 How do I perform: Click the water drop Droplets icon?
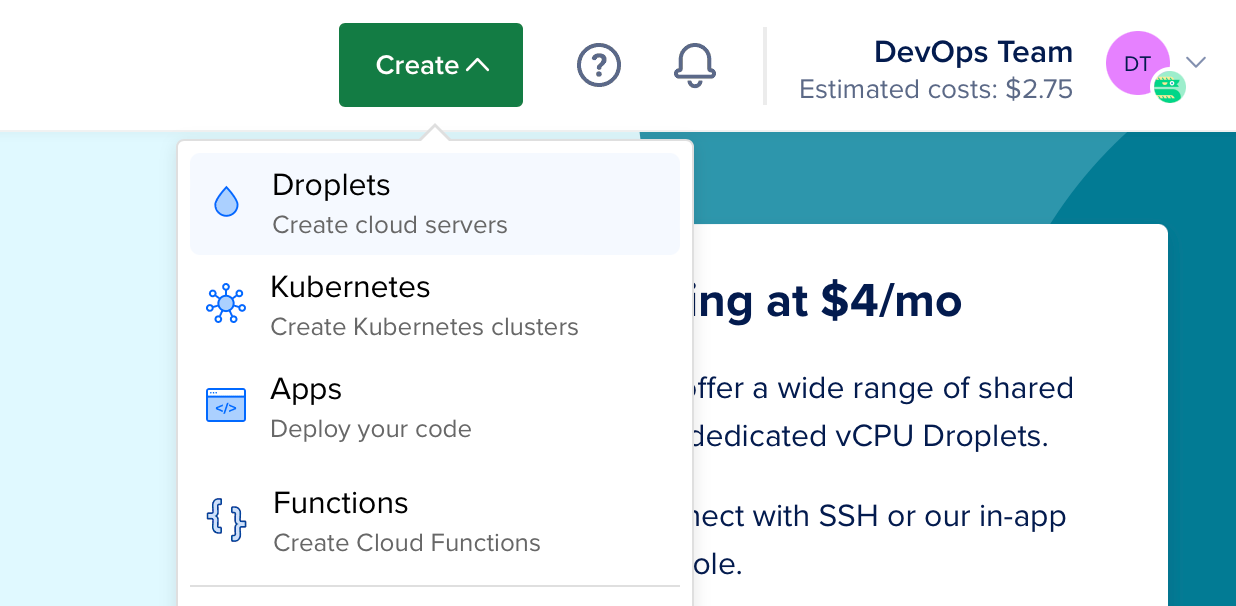pos(227,202)
